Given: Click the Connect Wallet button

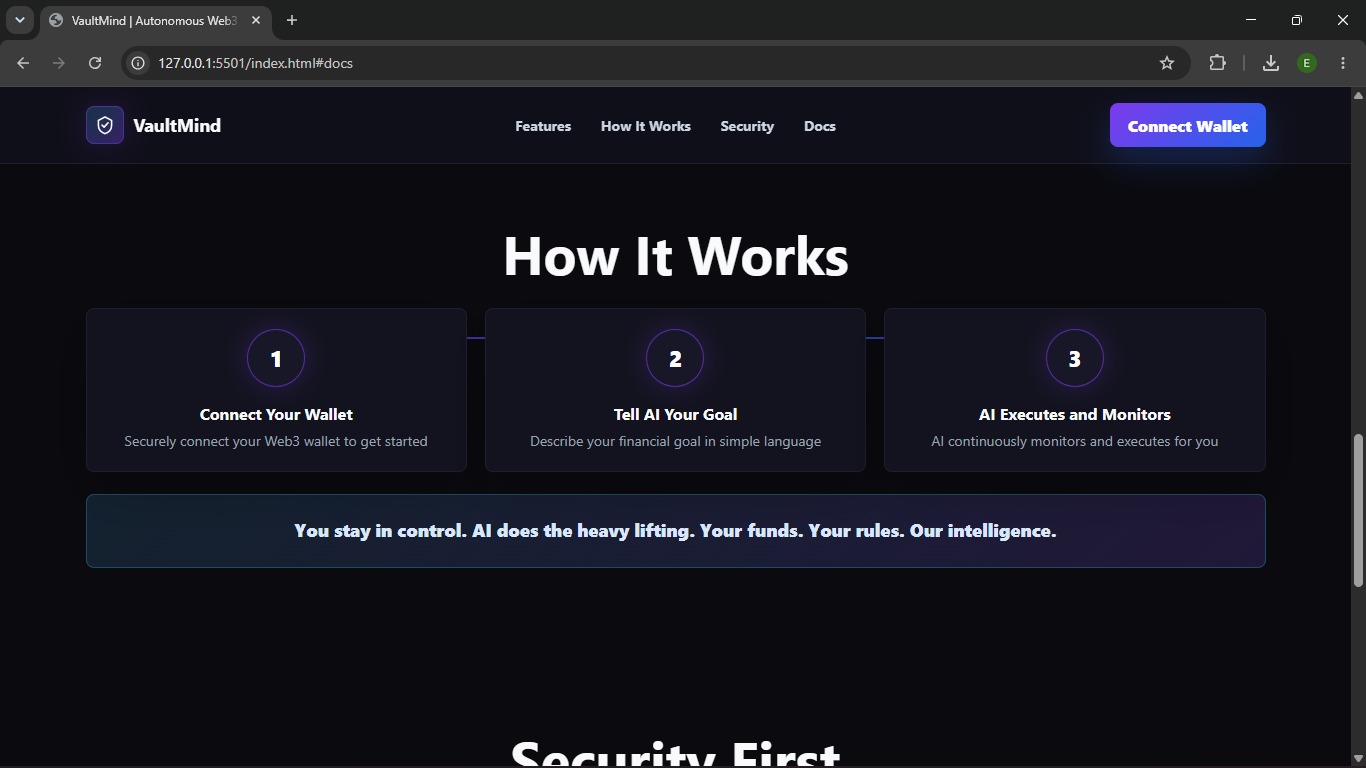Looking at the screenshot, I should [1188, 126].
